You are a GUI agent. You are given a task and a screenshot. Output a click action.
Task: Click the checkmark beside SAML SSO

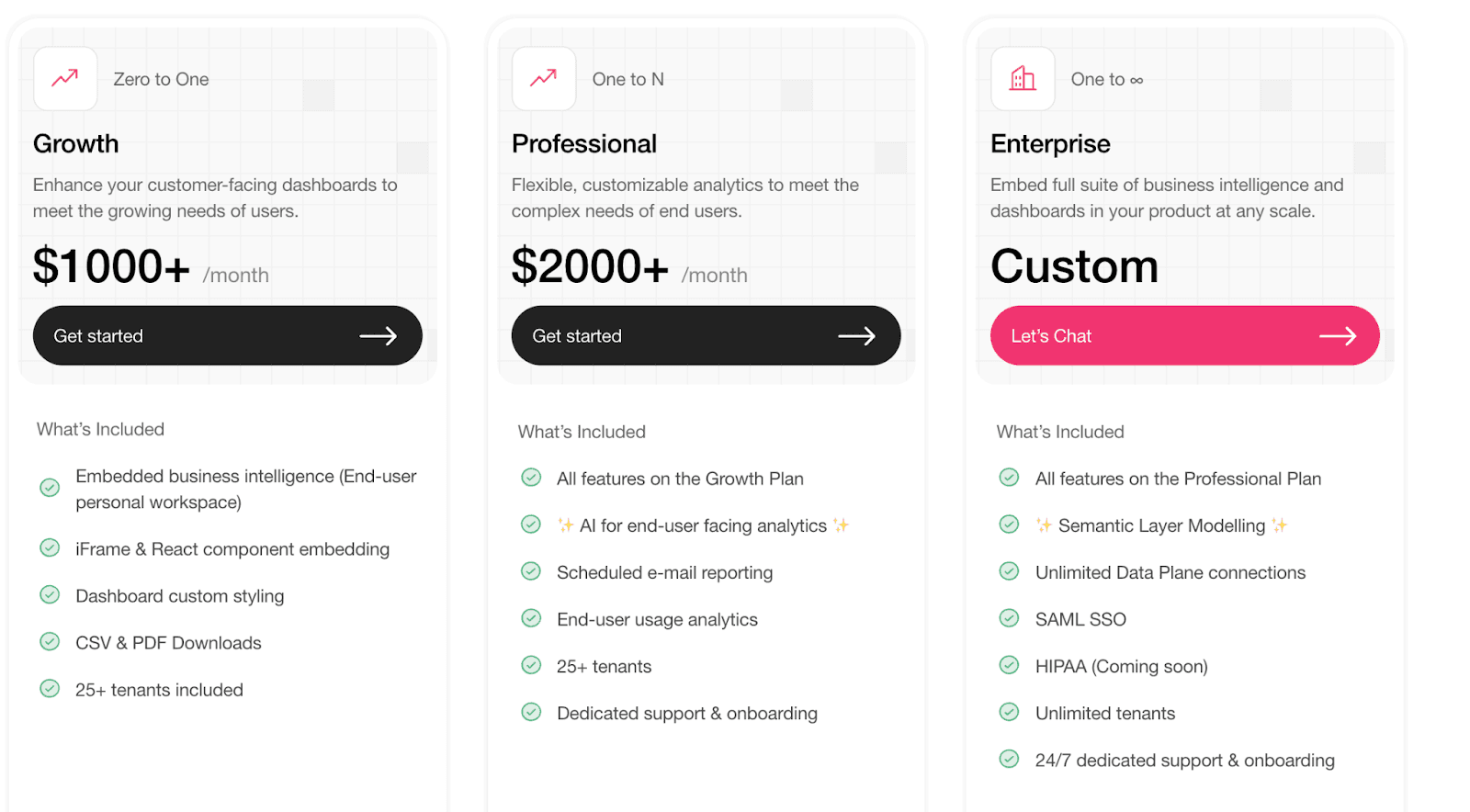[1009, 618]
